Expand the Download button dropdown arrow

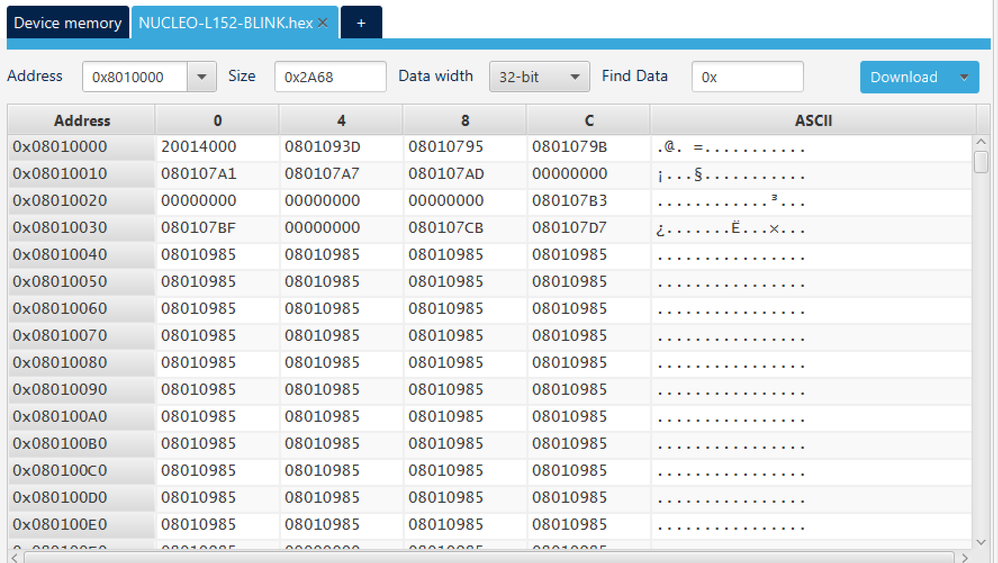point(964,77)
